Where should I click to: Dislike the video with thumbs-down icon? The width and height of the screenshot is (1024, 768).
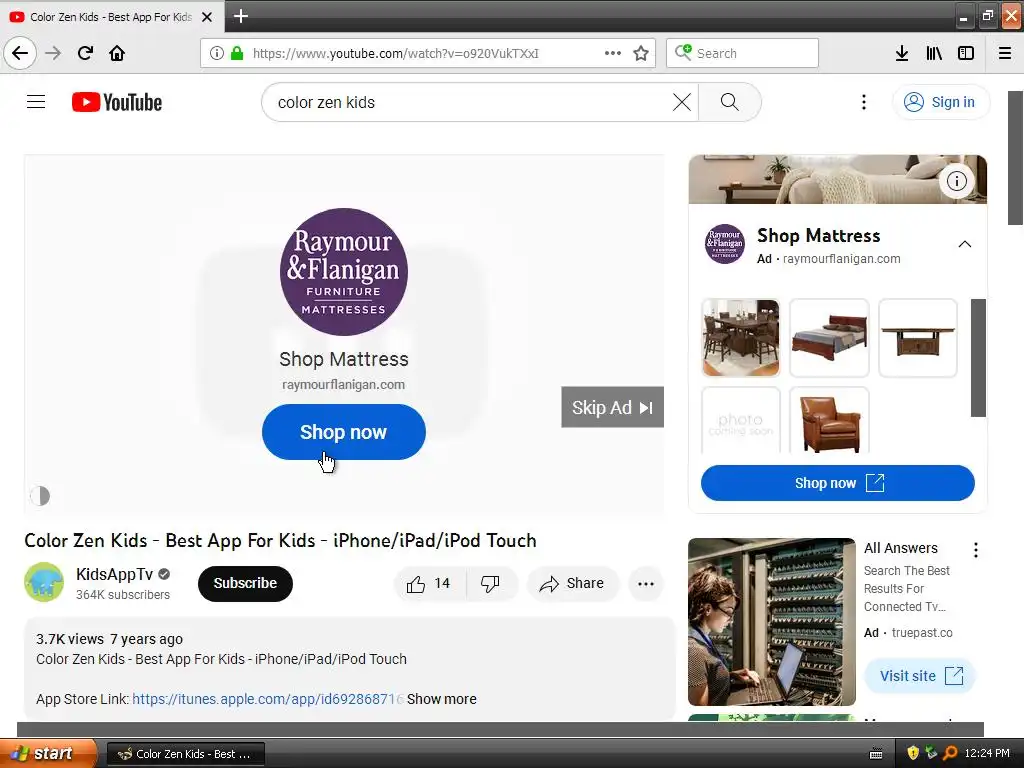click(x=490, y=583)
